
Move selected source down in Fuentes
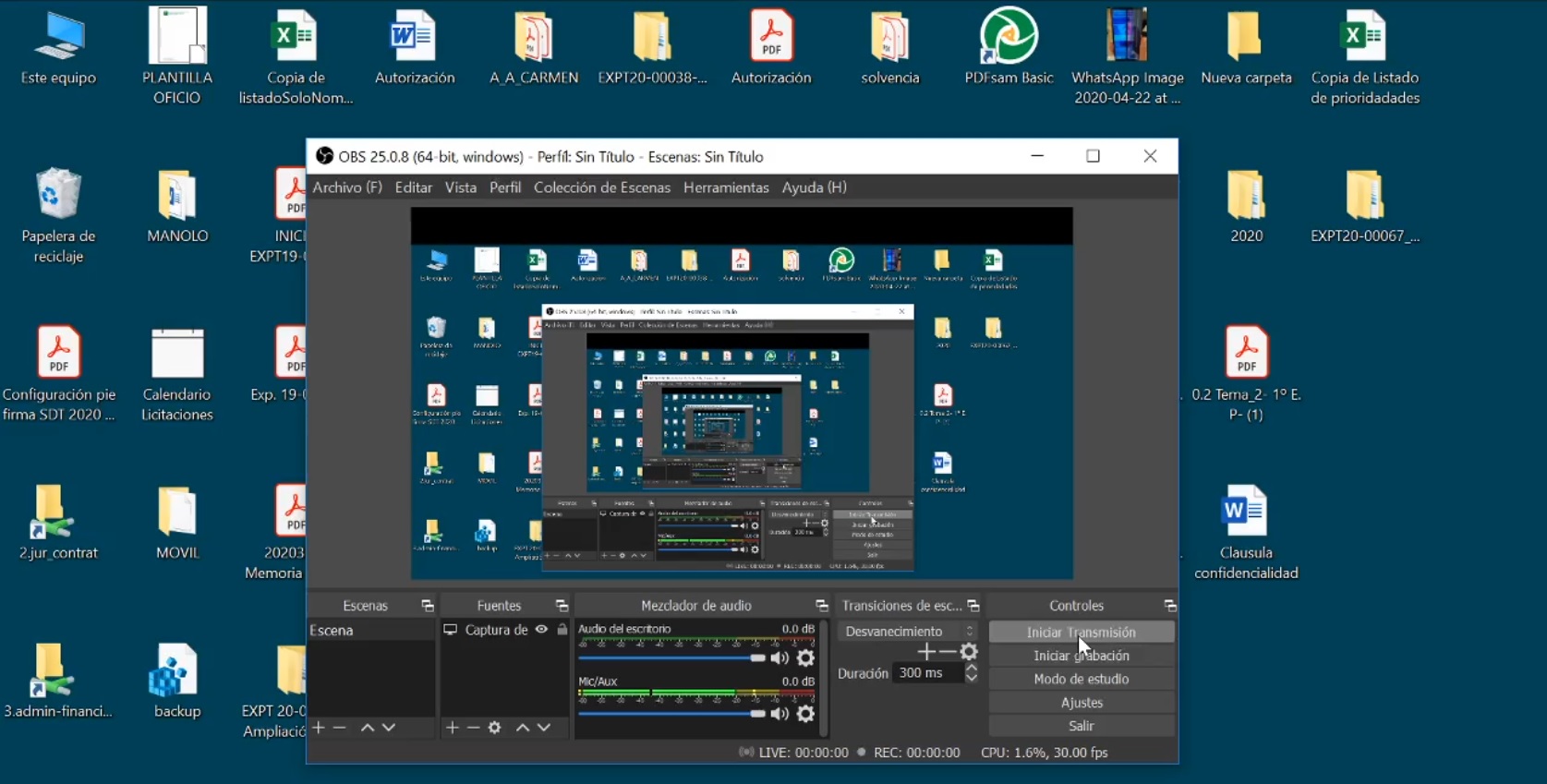coord(544,728)
